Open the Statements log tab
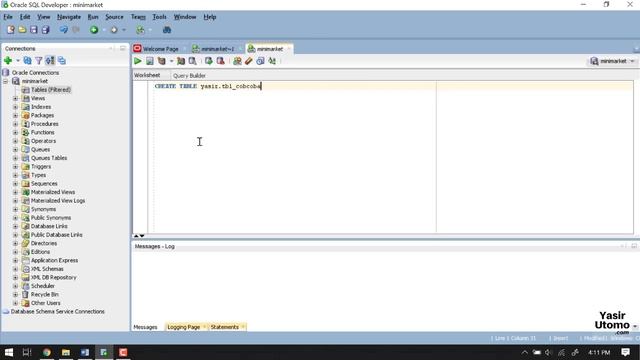Screen dimensions: 640x360 [224, 327]
